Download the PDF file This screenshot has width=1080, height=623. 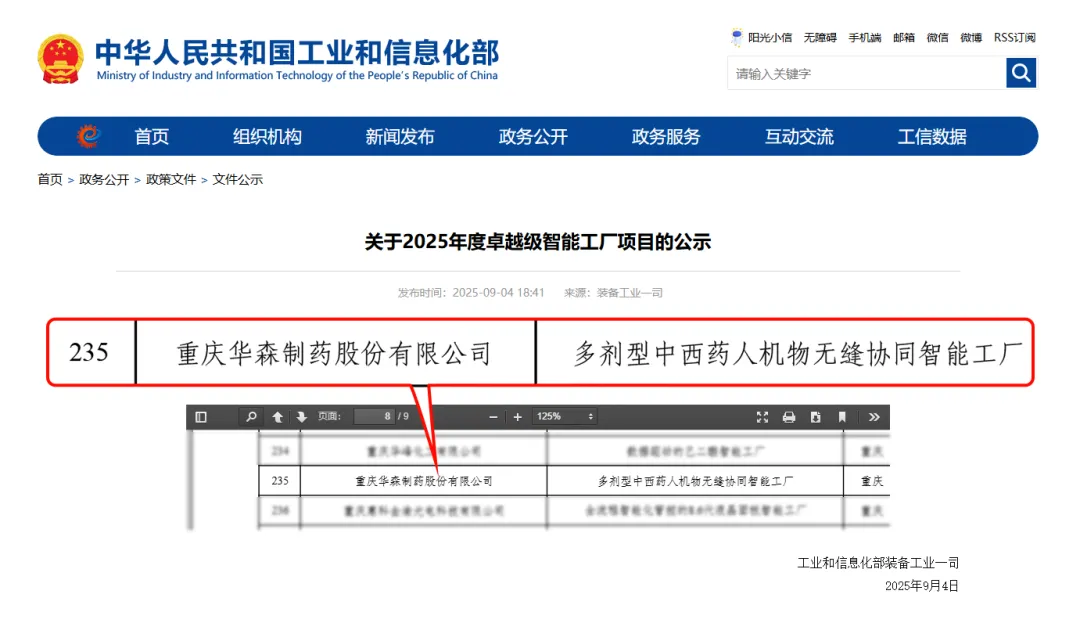point(816,417)
